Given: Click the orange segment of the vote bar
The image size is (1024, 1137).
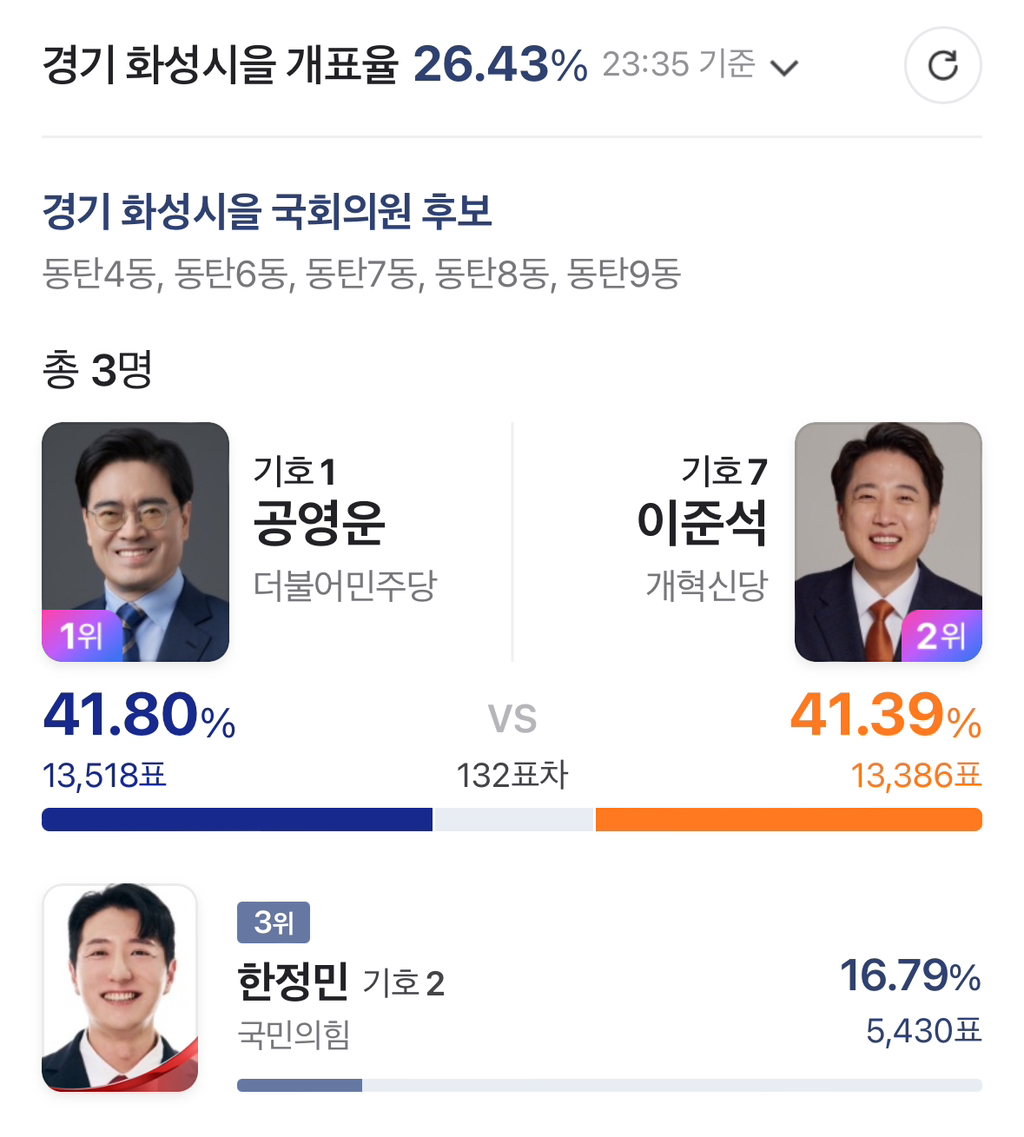Looking at the screenshot, I should (789, 819).
